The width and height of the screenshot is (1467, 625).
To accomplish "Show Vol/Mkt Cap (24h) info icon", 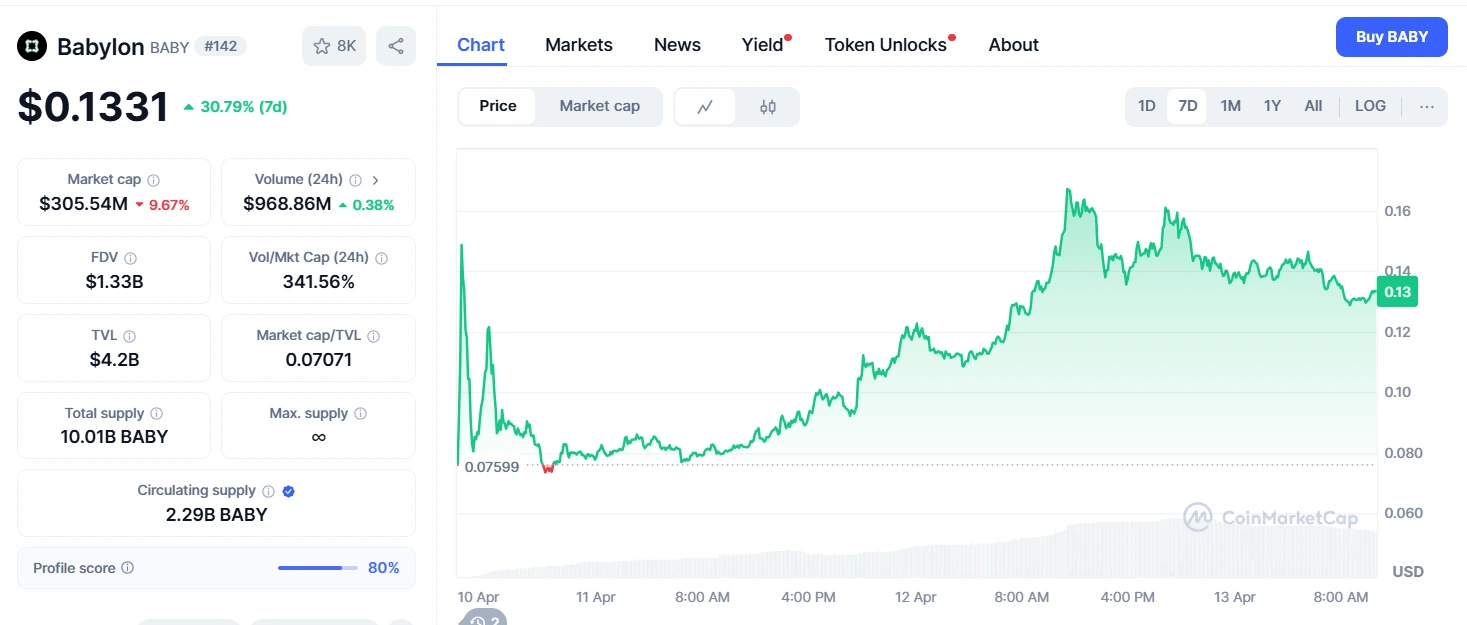I will click(x=381, y=258).
